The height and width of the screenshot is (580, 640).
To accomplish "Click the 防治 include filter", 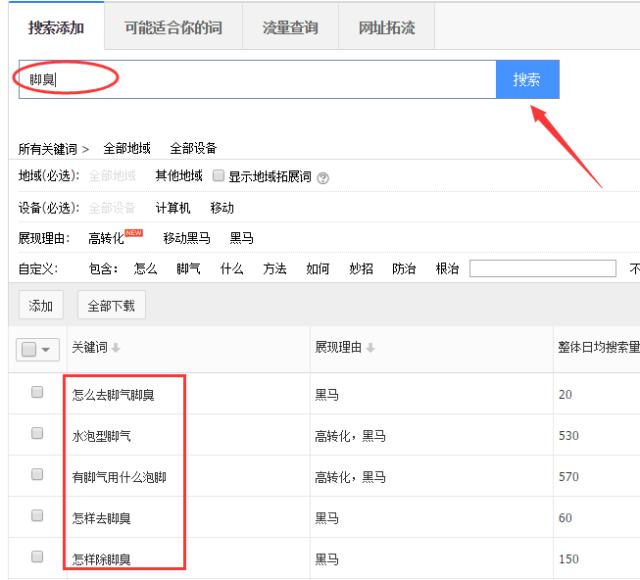I will pyautogui.click(x=404, y=269).
